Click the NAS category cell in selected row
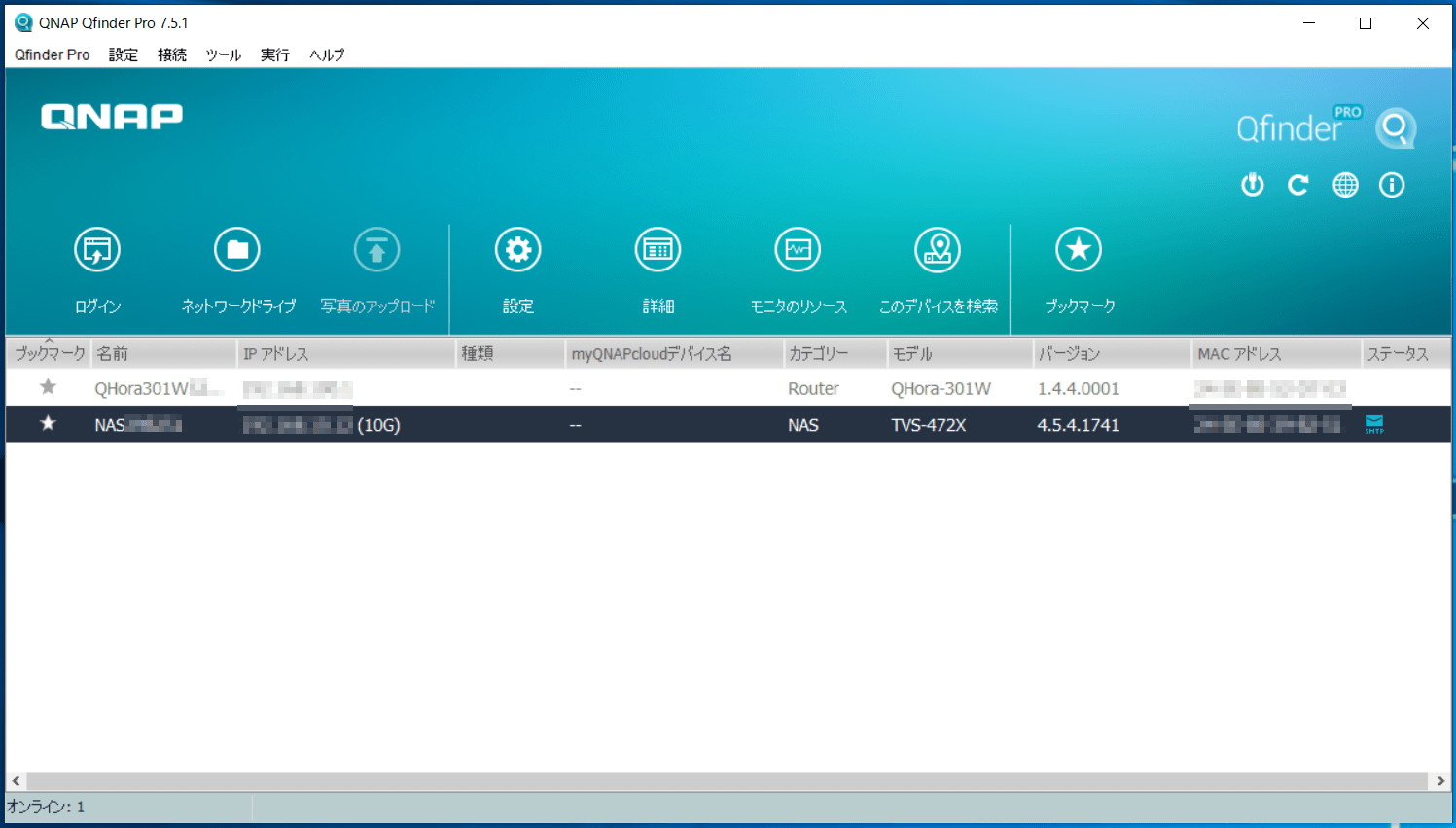 (802, 425)
